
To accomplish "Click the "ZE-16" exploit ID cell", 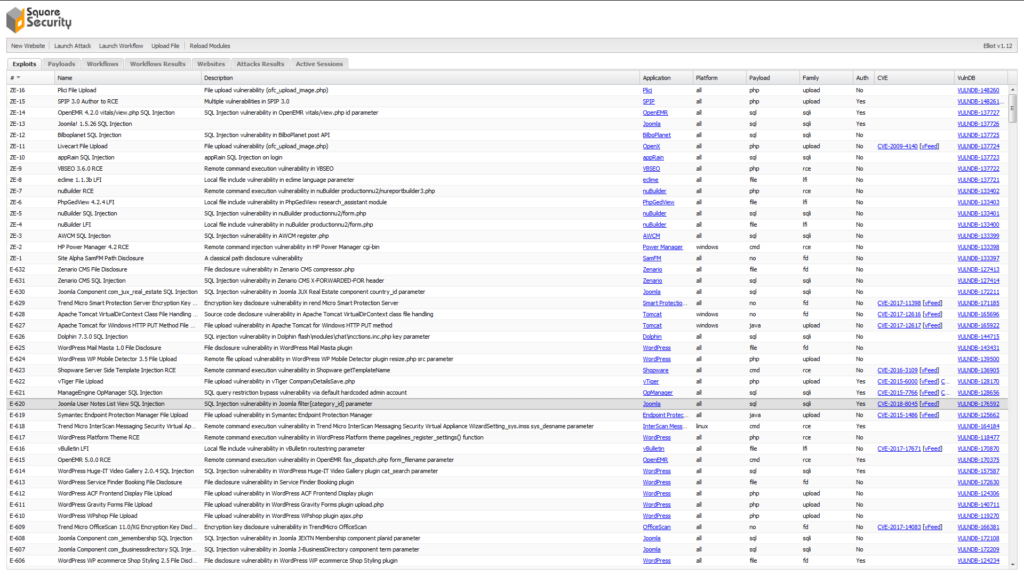I will [x=17, y=90].
